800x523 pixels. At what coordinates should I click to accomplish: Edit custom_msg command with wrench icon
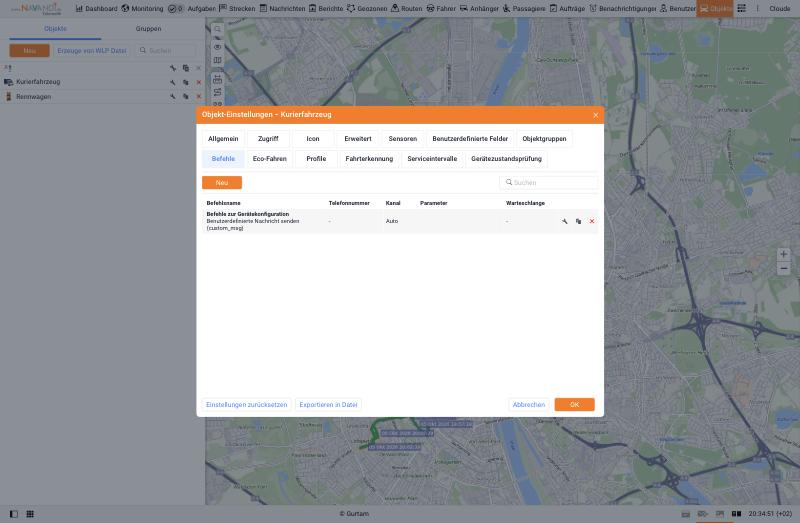point(564,221)
